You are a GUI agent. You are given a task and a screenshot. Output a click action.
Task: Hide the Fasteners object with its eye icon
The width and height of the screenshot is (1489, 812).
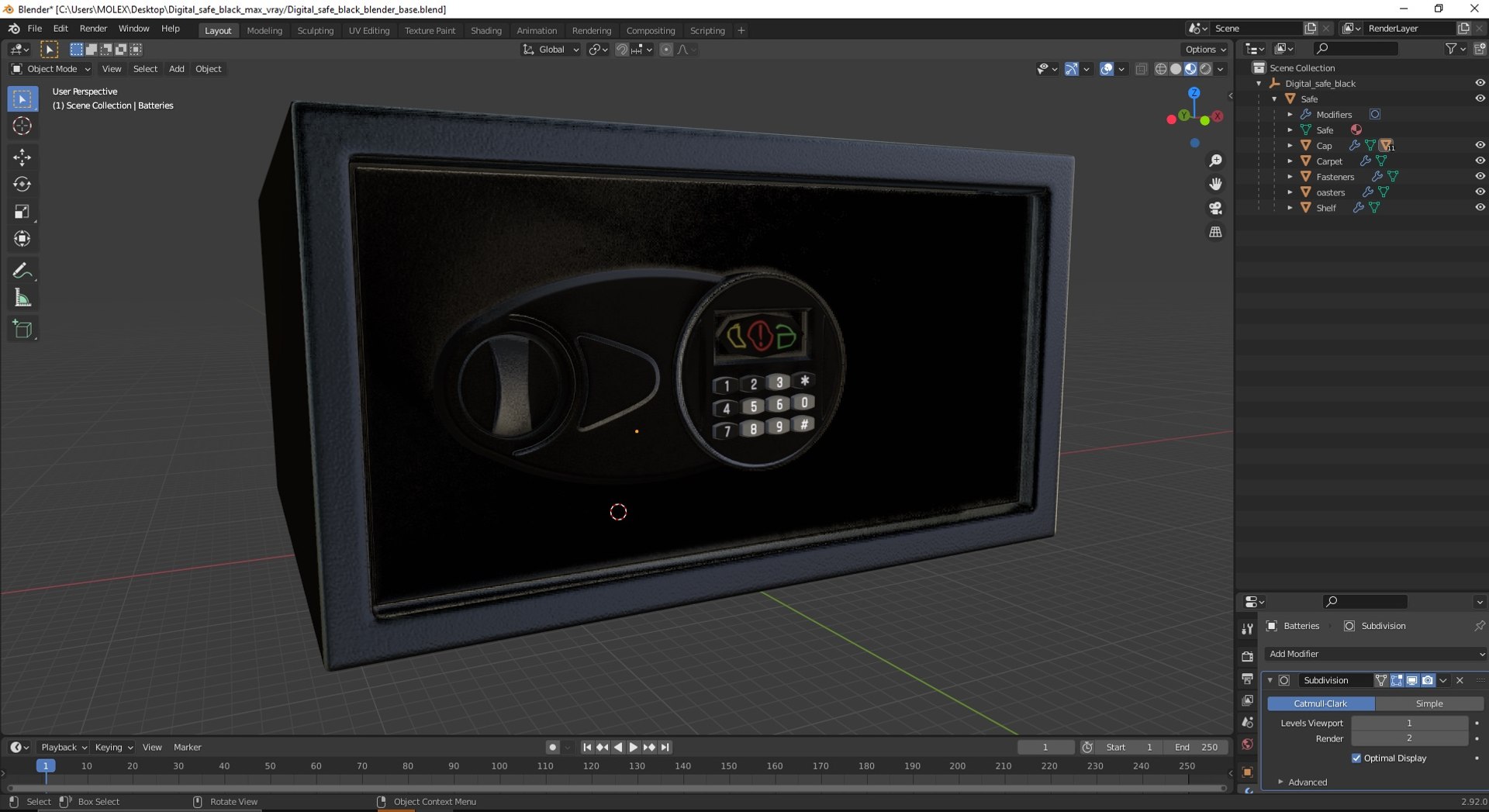tap(1480, 176)
